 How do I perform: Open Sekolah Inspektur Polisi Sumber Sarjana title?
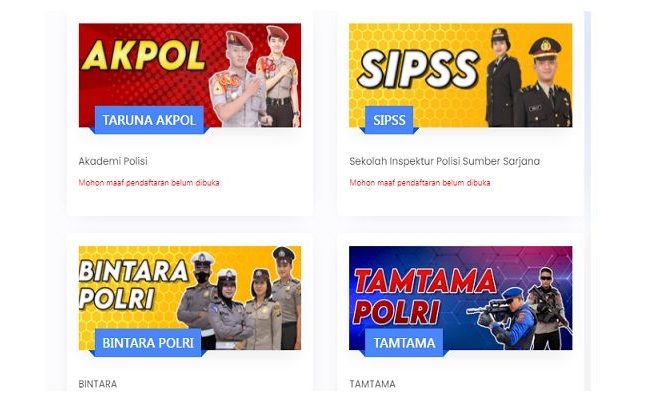[444, 161]
